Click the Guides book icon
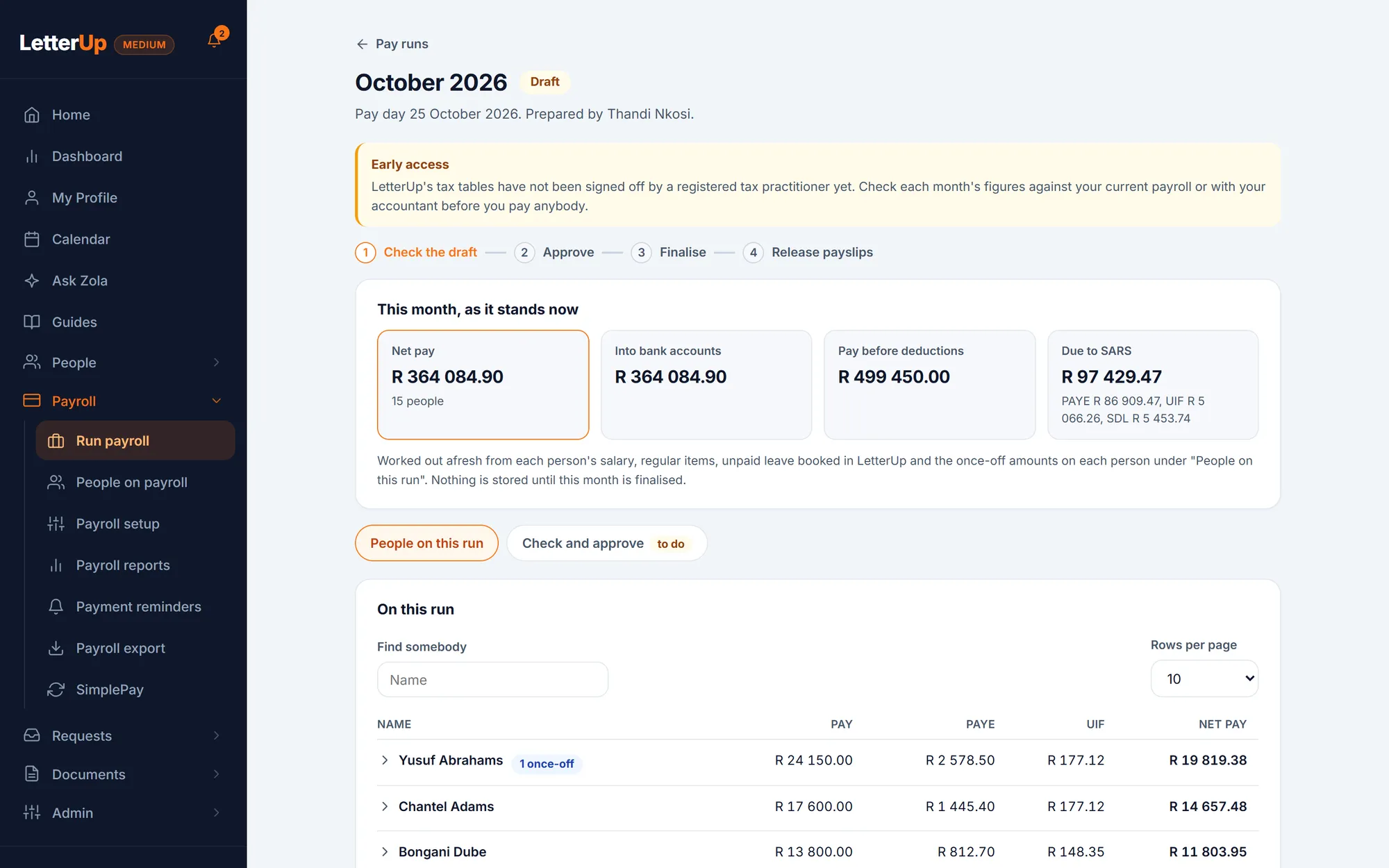1389x868 pixels. 32,322
